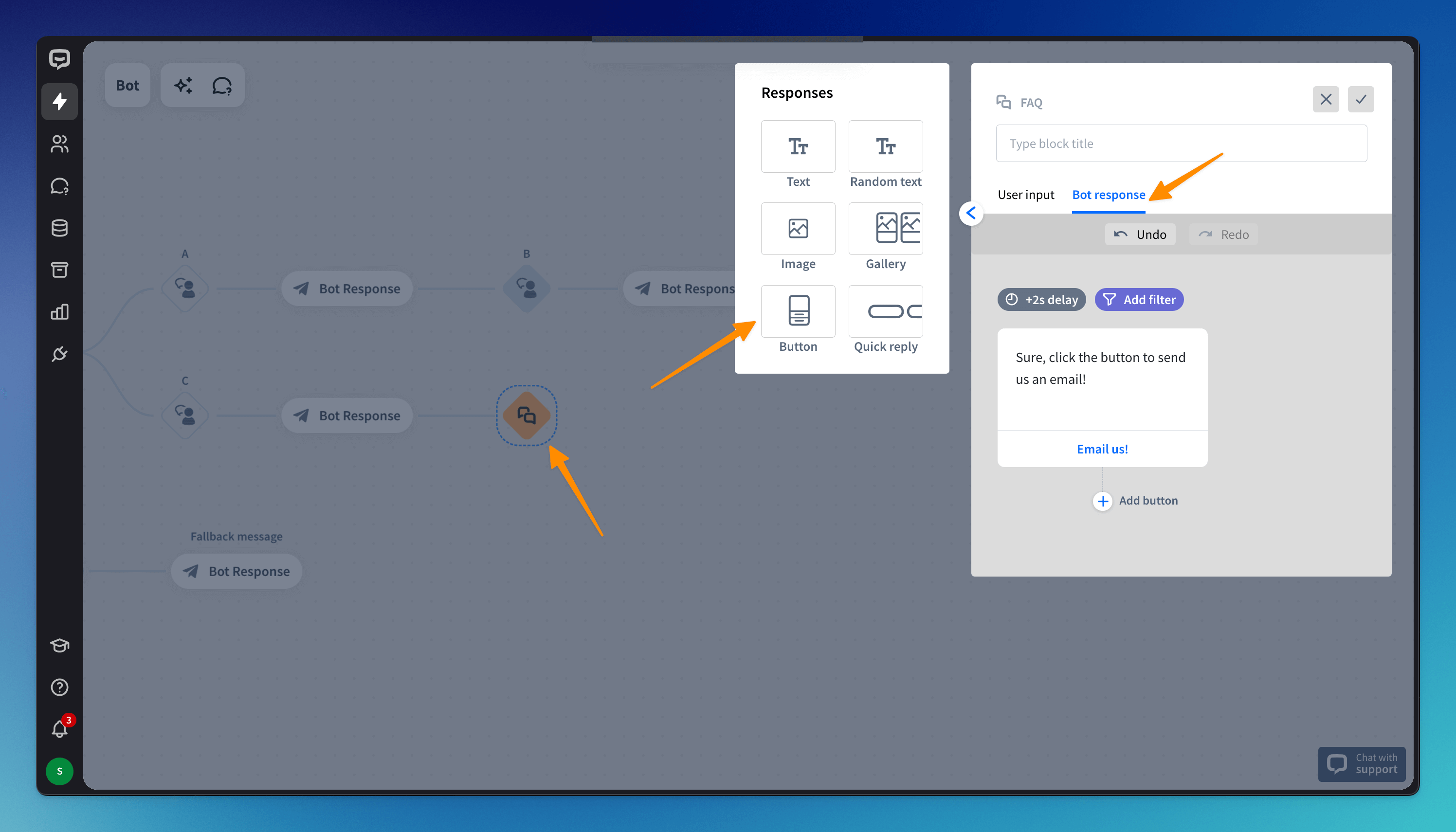The image size is (1456, 832).
Task: Click the Add filter button
Action: pyautogui.click(x=1138, y=299)
